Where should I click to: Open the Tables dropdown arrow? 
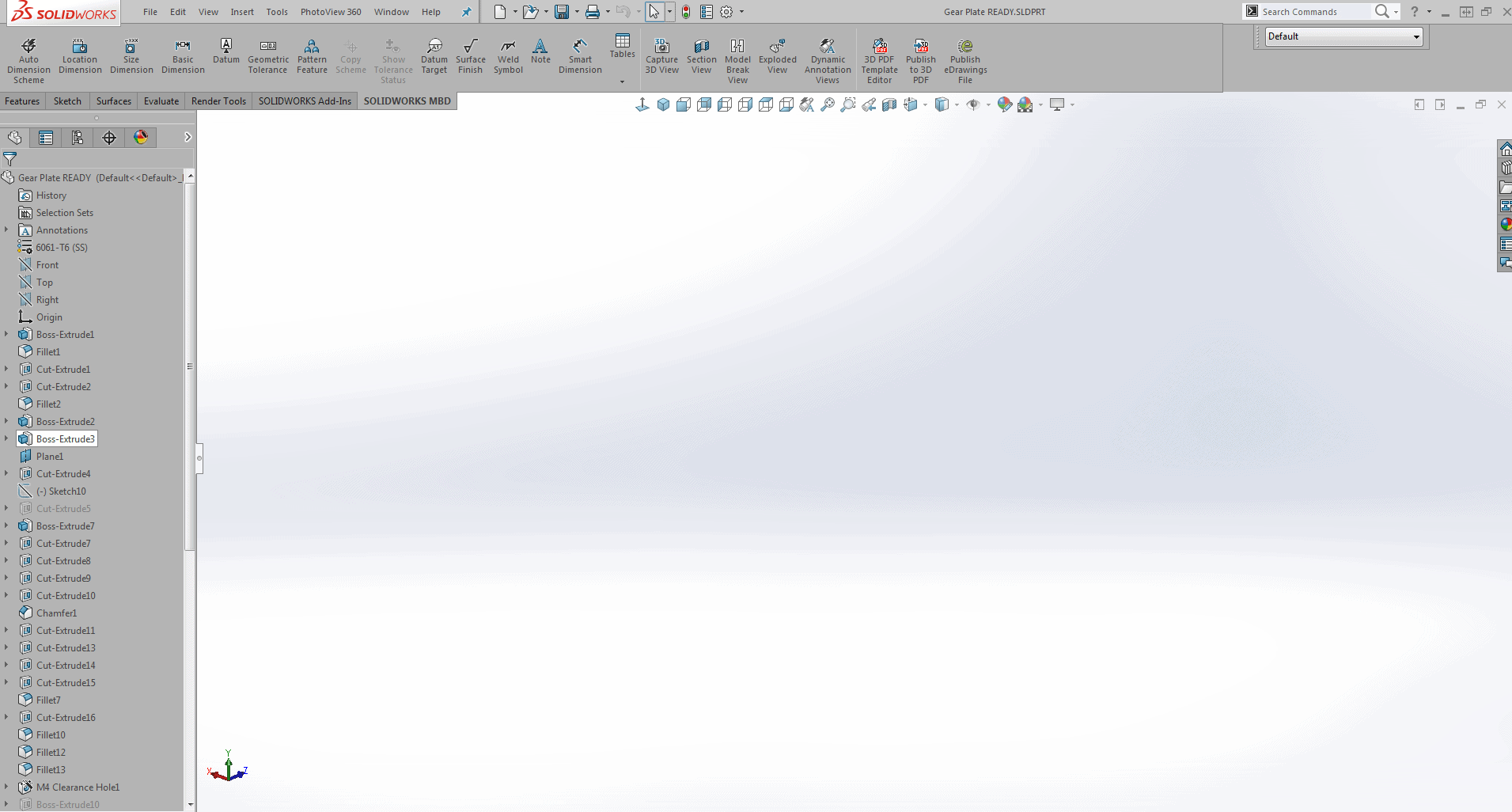coord(623,82)
